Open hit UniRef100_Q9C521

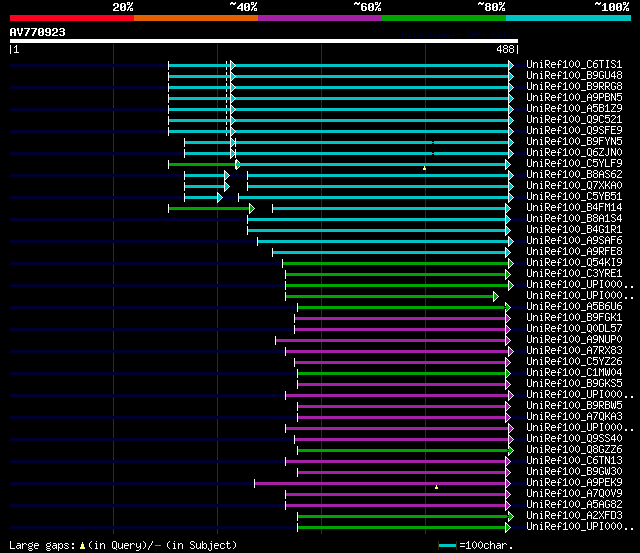(x=574, y=120)
